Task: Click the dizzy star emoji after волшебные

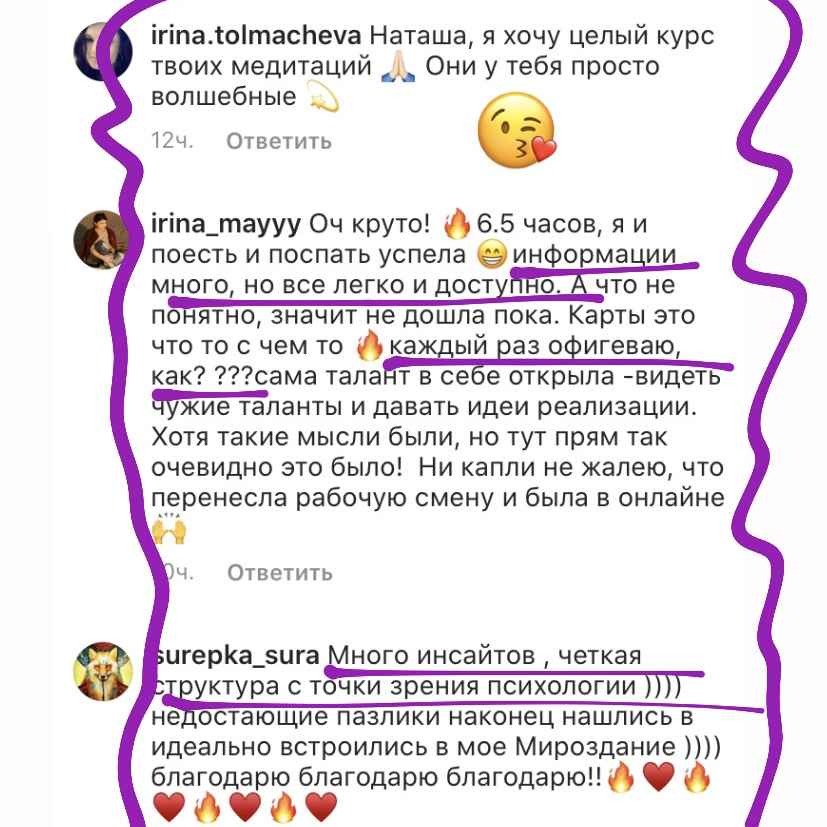Action: tap(323, 97)
